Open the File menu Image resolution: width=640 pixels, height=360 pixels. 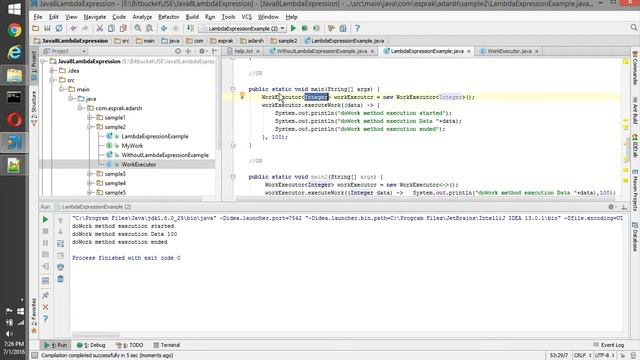pyautogui.click(x=38, y=17)
